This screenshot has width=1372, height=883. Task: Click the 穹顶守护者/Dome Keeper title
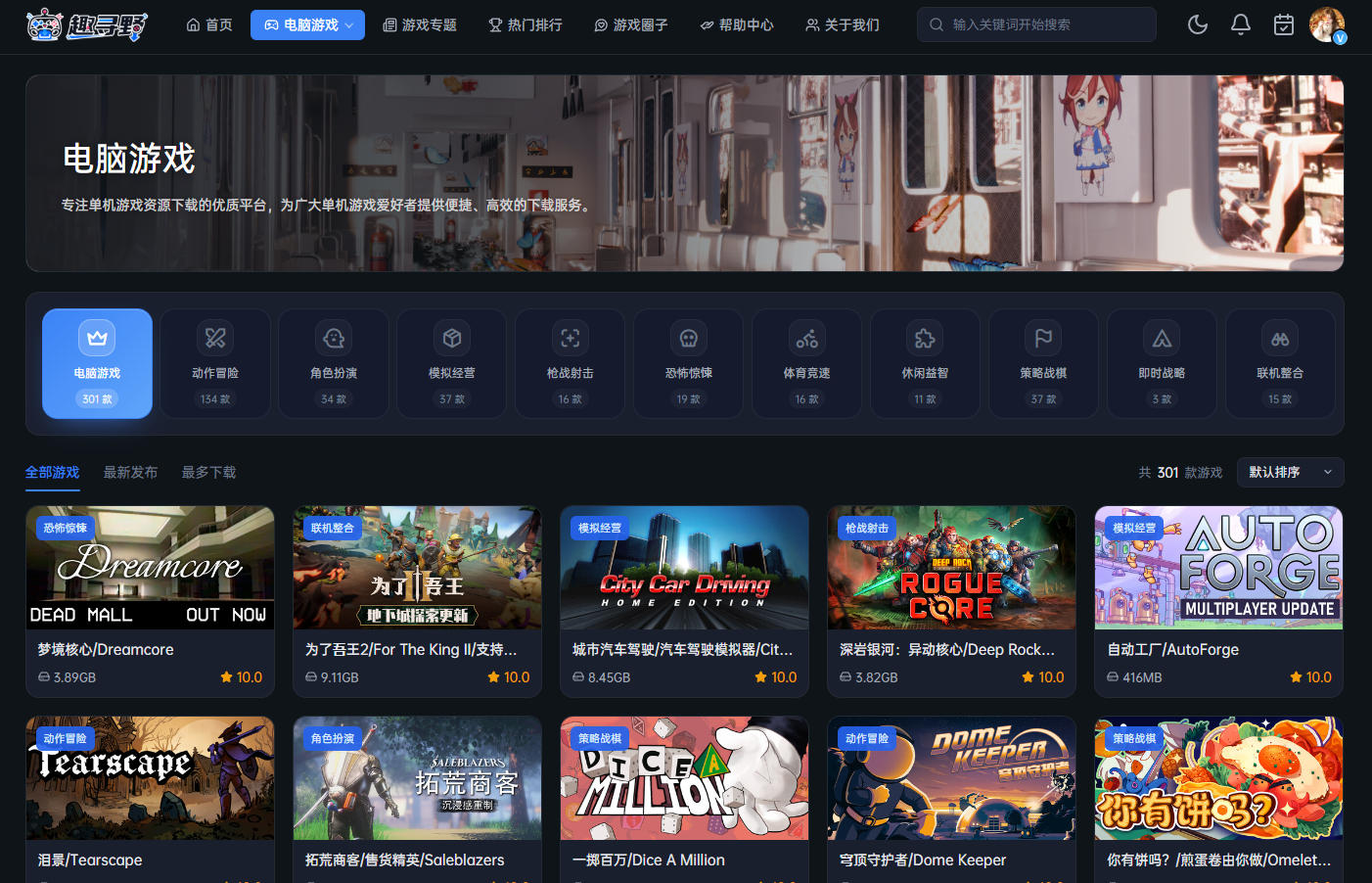tap(923, 860)
